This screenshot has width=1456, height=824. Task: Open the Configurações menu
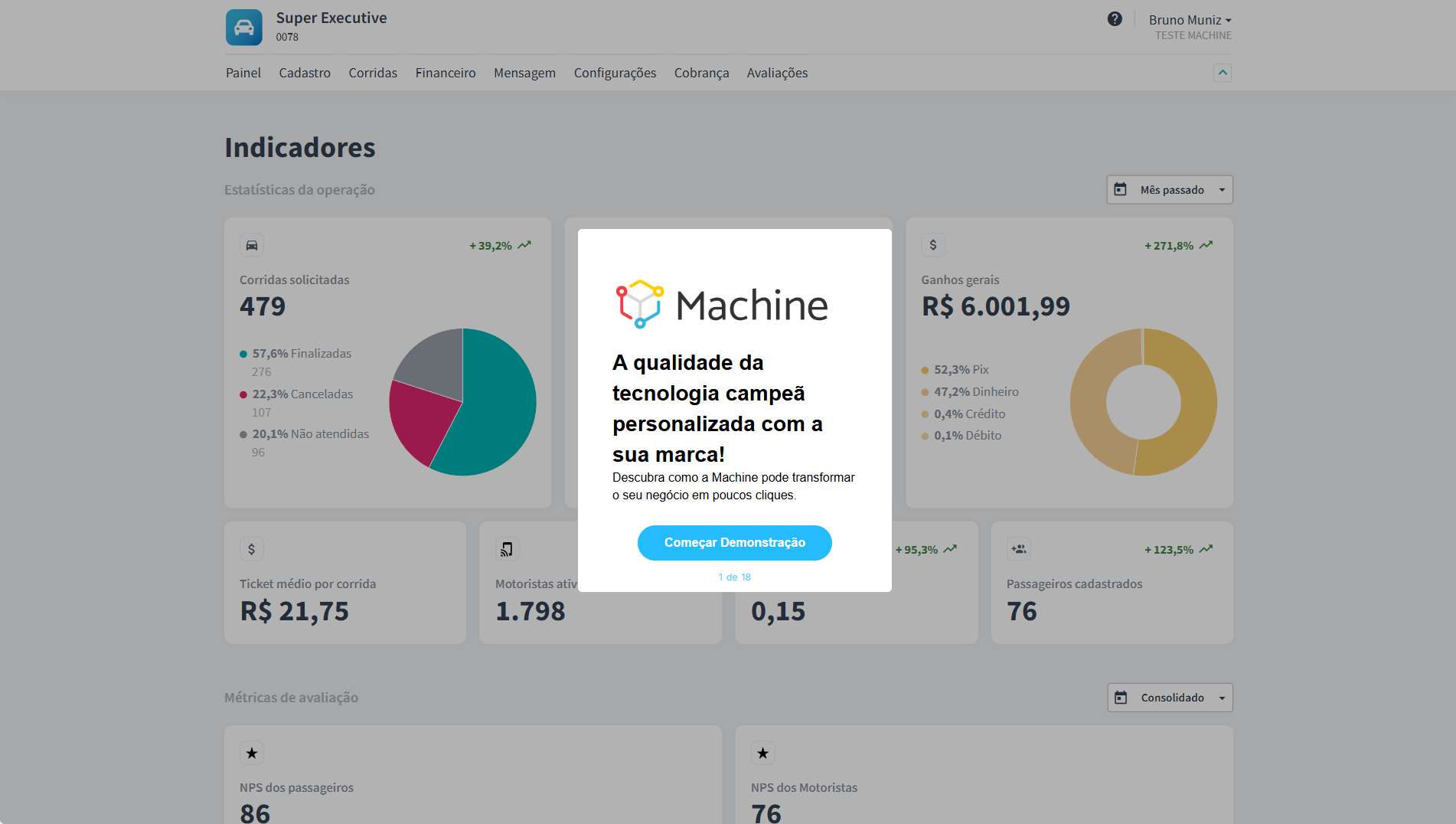click(615, 73)
